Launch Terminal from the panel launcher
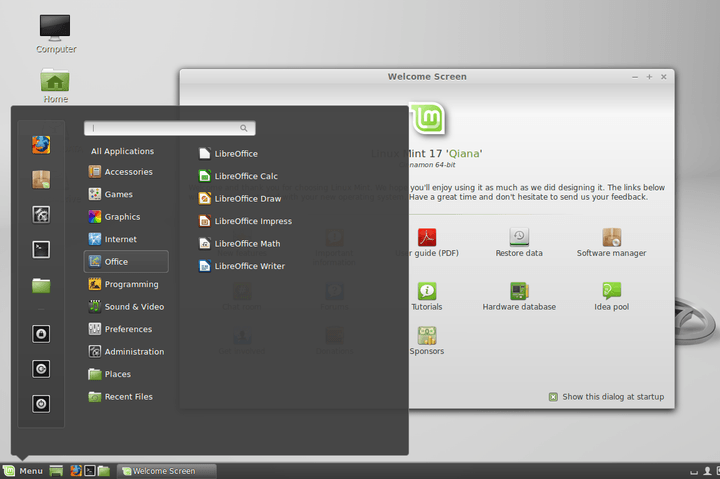 90,471
